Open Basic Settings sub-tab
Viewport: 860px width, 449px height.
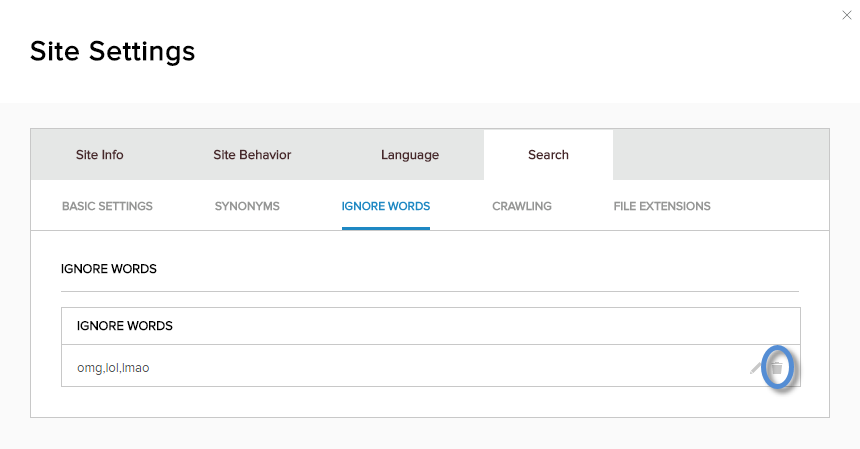107,206
